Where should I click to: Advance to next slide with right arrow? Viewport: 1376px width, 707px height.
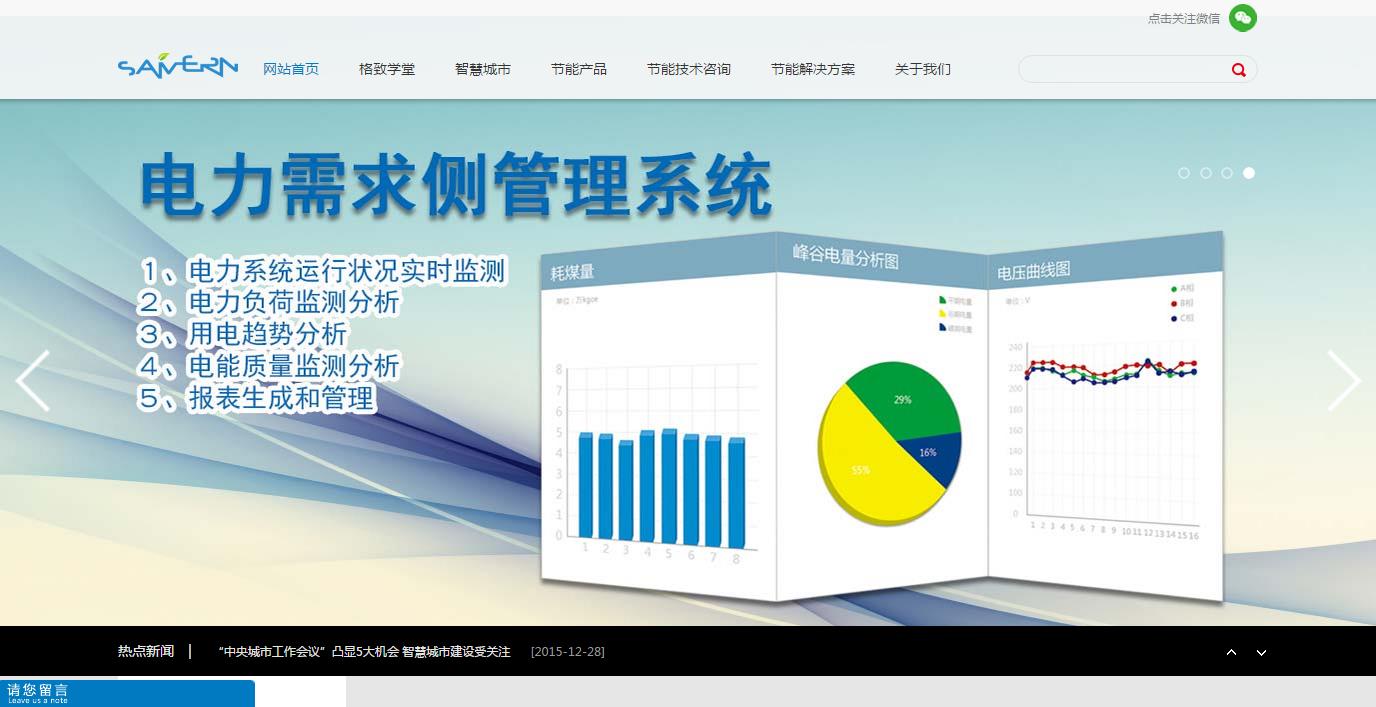click(x=1344, y=380)
